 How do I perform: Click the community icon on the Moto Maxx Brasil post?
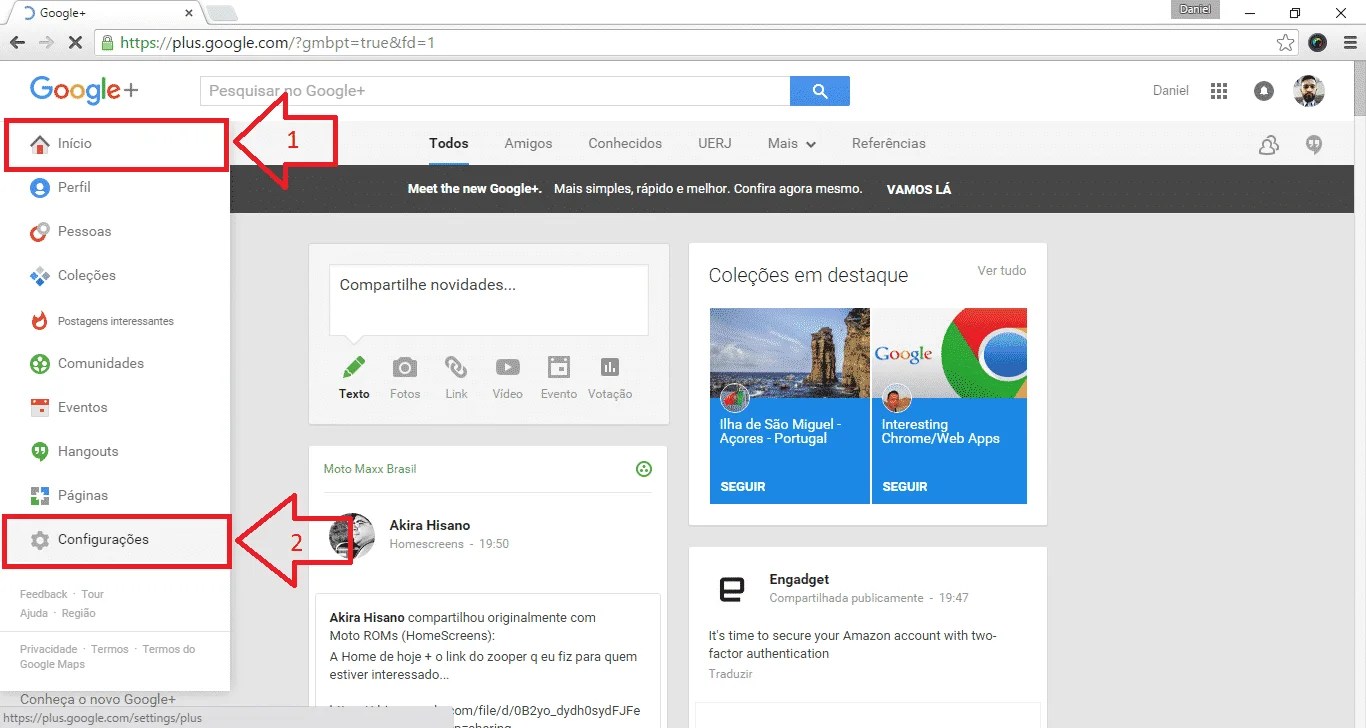pyautogui.click(x=644, y=469)
